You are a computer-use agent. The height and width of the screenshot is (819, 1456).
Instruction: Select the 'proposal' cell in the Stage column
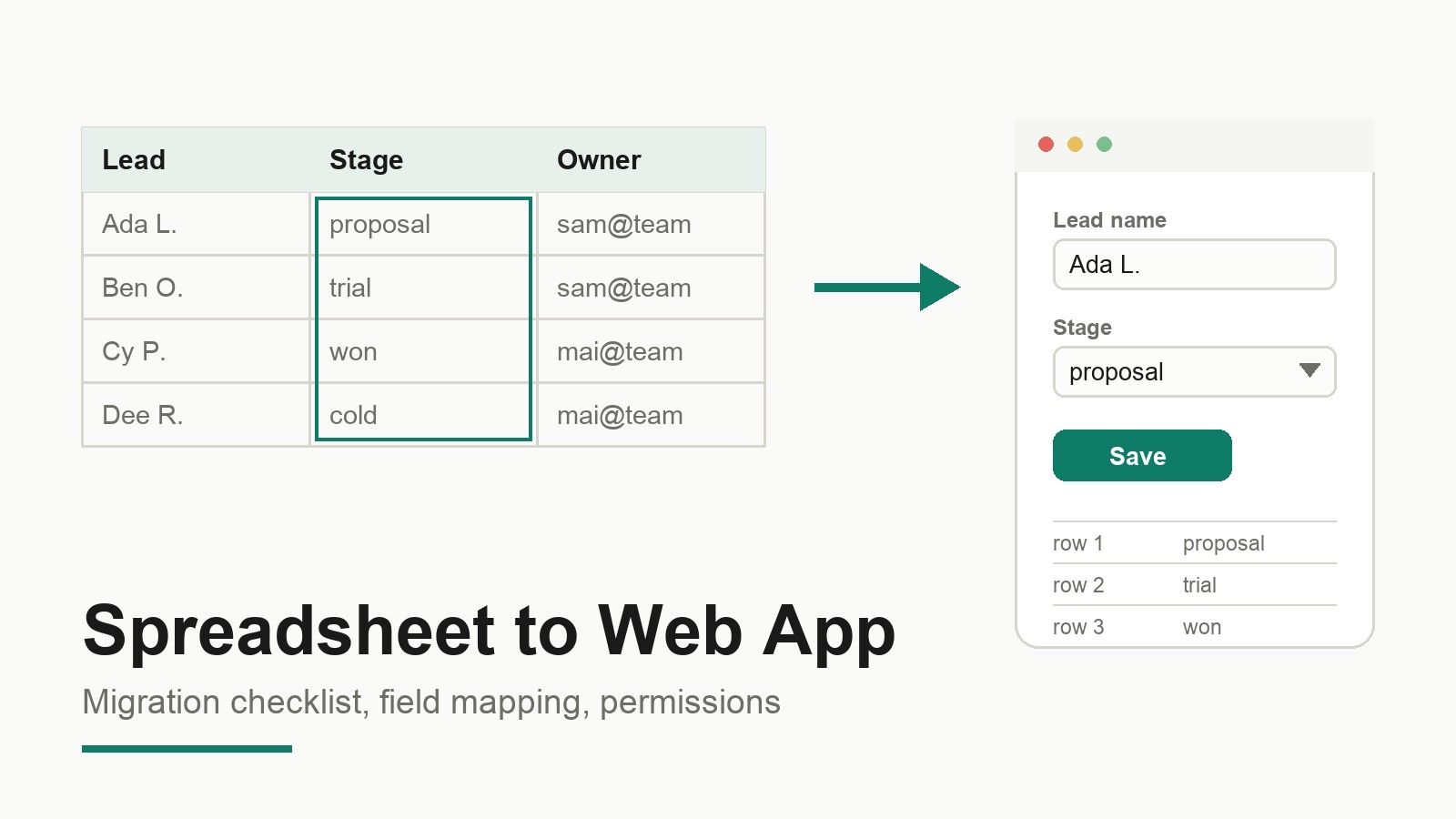click(x=423, y=224)
